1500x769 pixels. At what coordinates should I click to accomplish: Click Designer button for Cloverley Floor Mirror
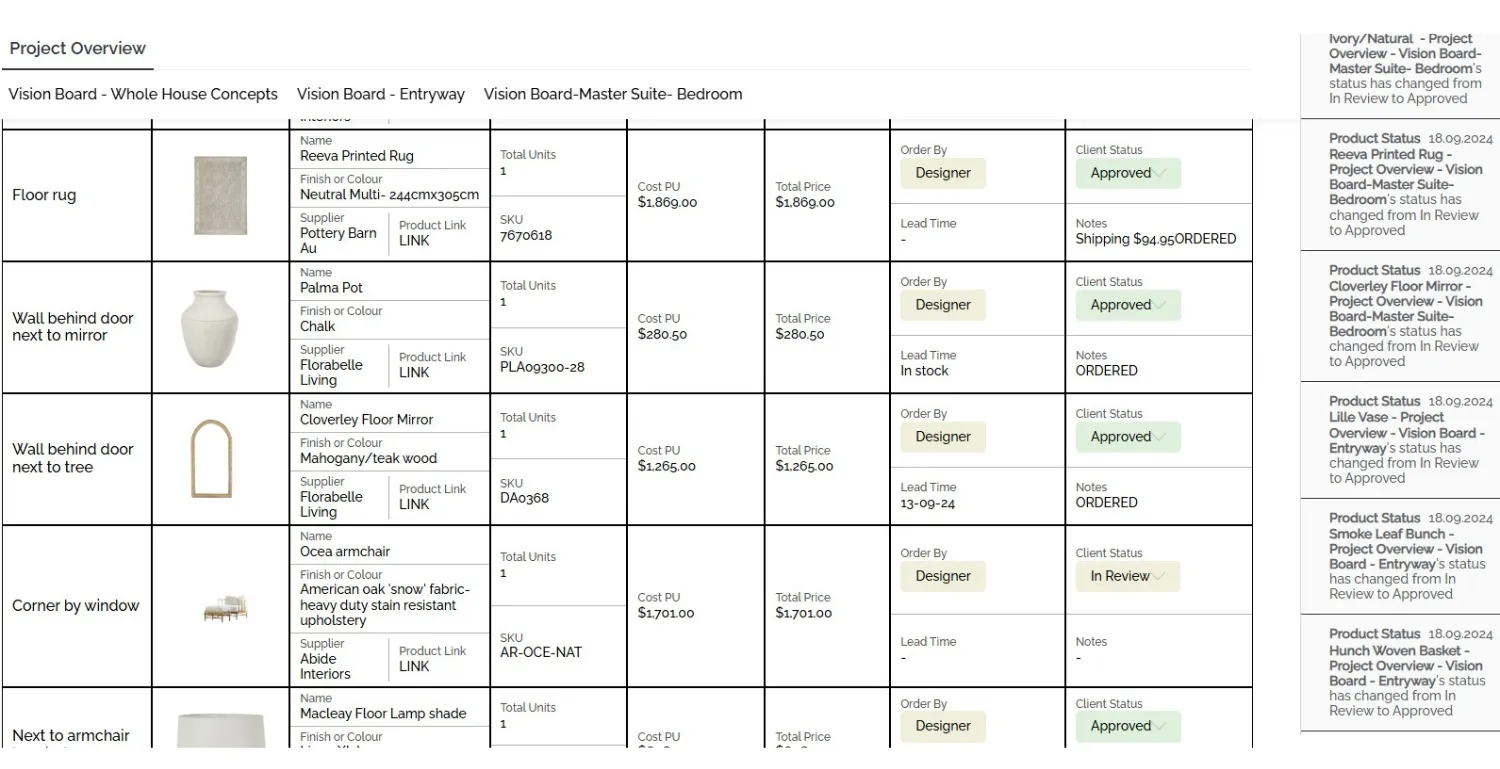[x=943, y=437]
